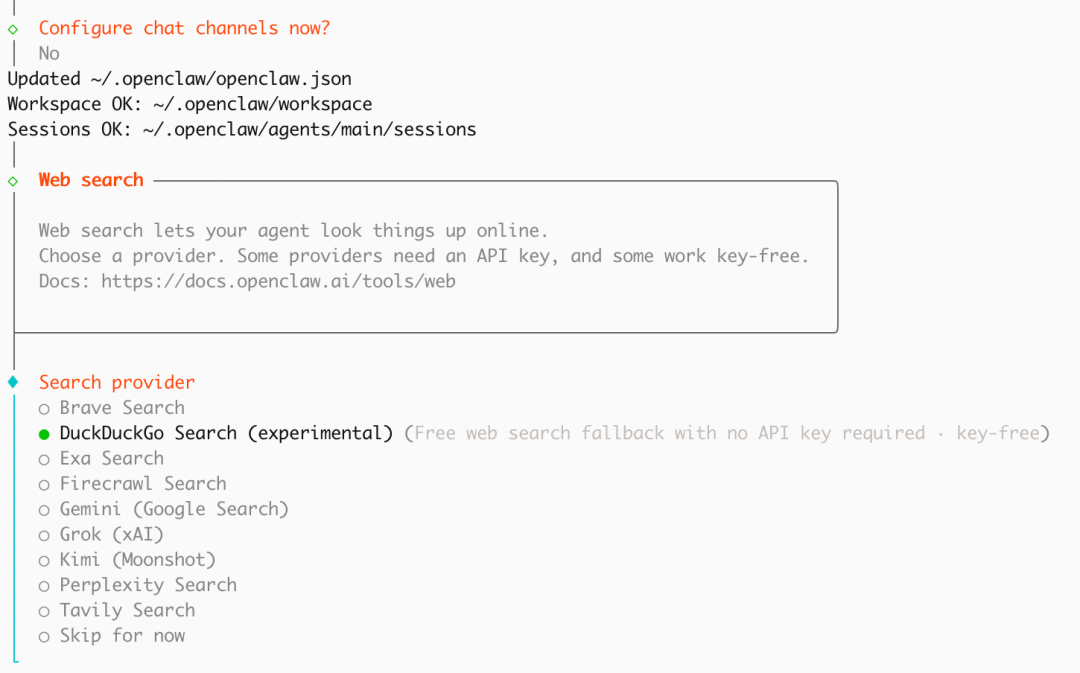Open the docs.openclaw.ai/tools/web link

coord(278,282)
